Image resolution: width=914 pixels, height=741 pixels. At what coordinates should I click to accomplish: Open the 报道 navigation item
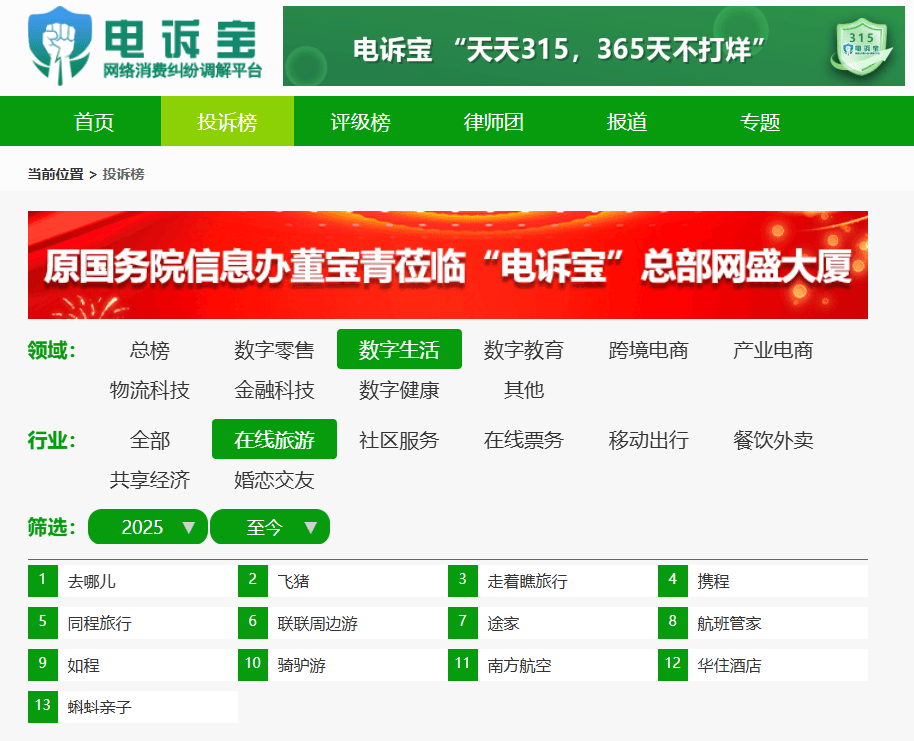point(627,122)
